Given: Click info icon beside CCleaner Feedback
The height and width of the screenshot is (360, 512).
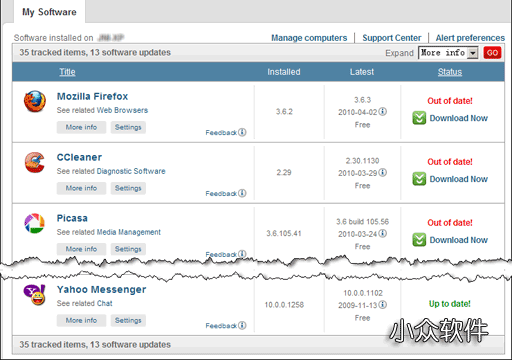Looking at the screenshot, I should point(243,193).
